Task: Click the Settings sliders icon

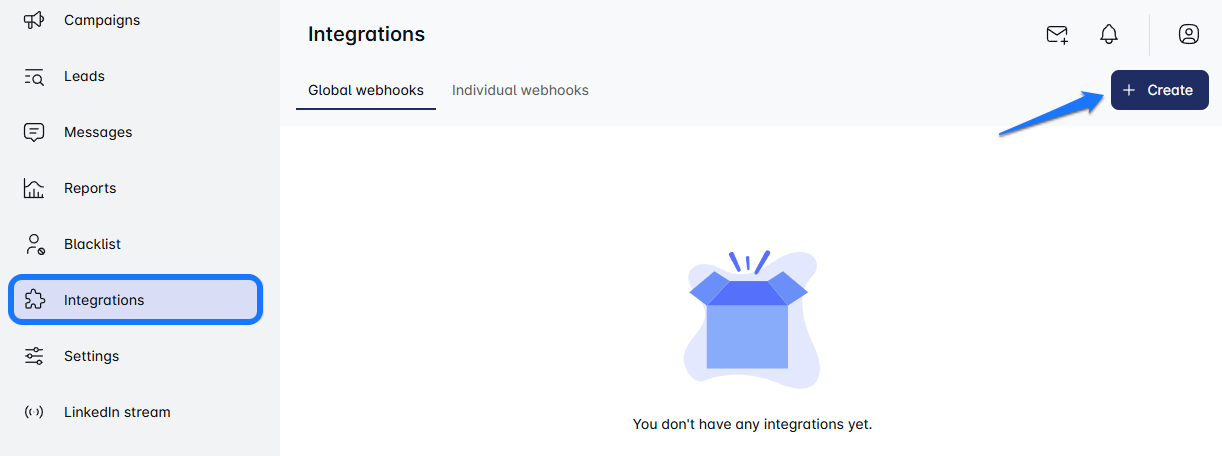Action: (x=34, y=356)
